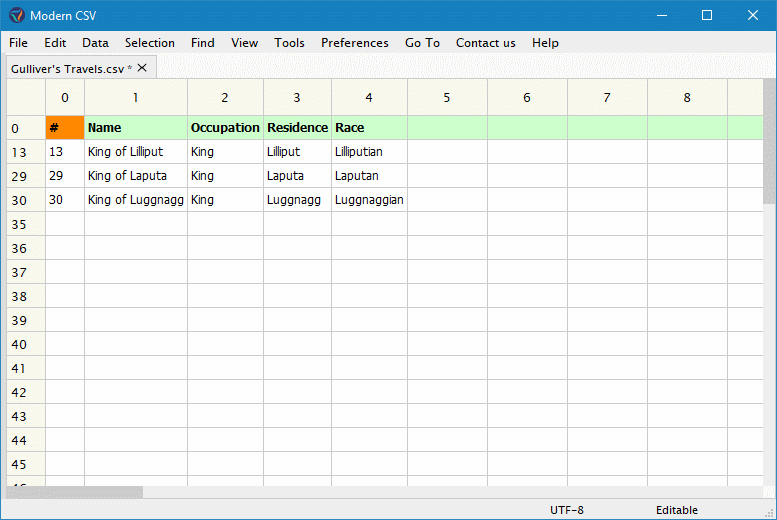Screen dimensions: 777x520
Task: Click the vertical scrollbar thumb
Action: (769, 141)
